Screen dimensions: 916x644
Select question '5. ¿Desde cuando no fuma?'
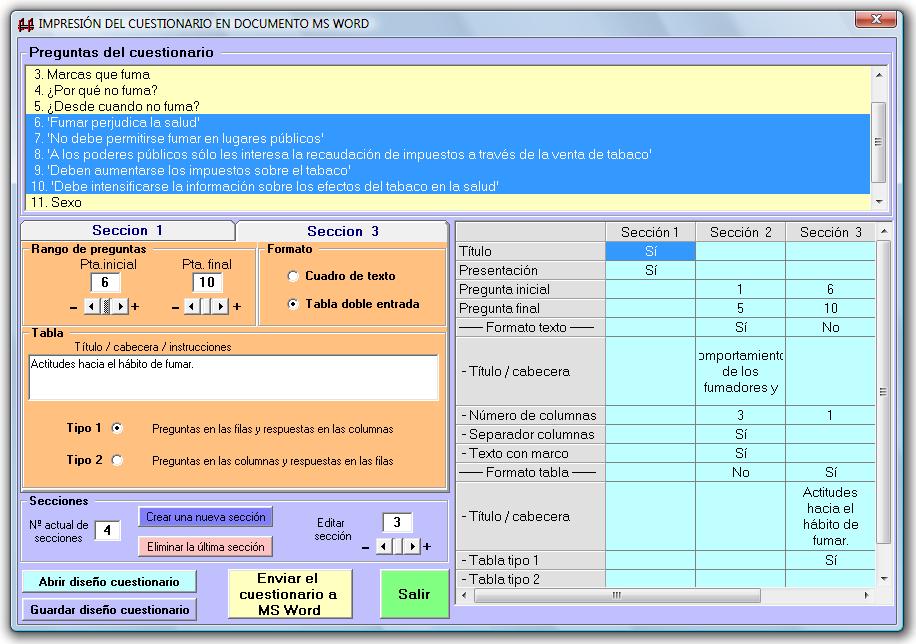(x=447, y=106)
